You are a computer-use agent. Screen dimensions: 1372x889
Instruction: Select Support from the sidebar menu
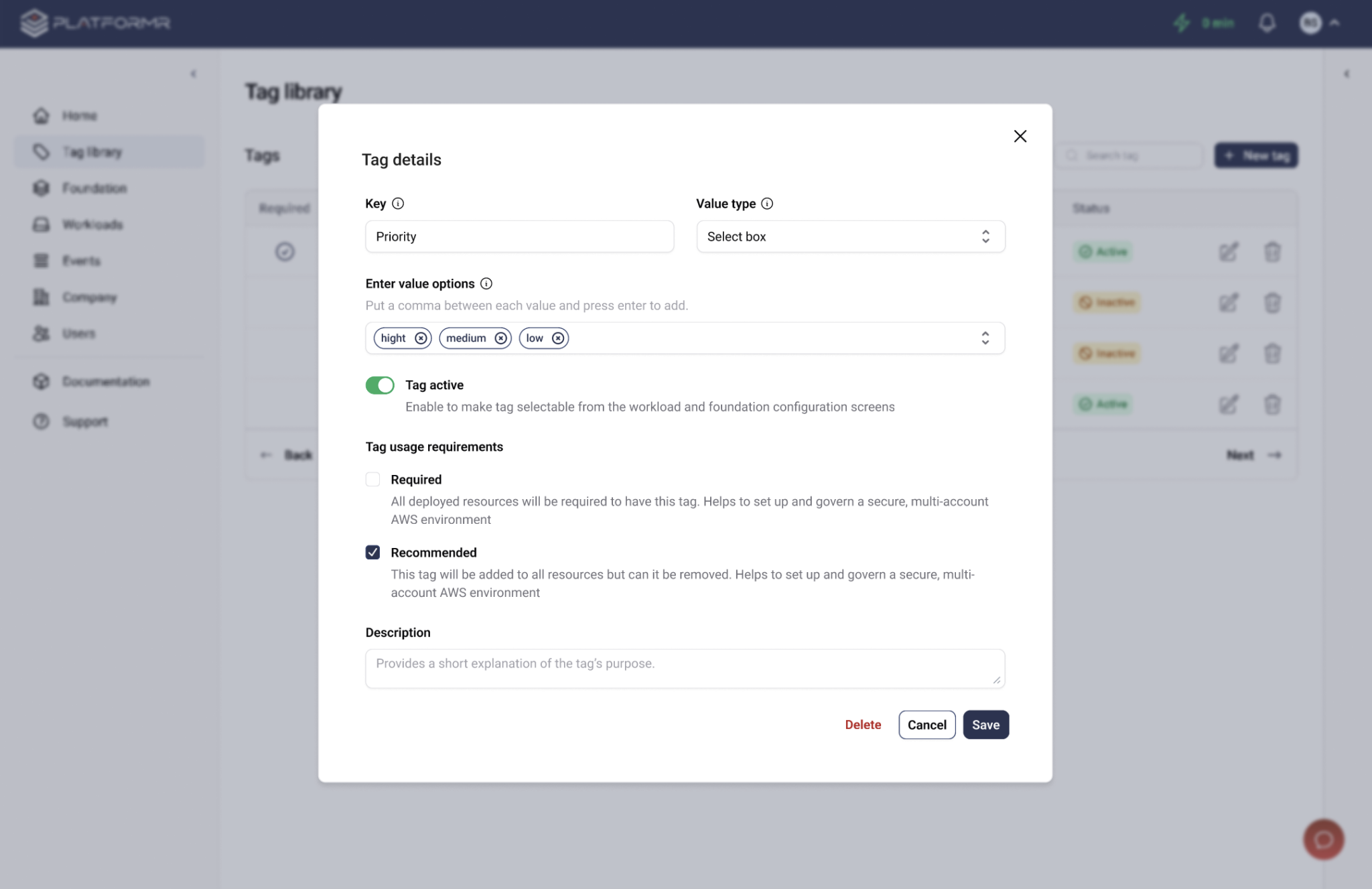tap(84, 421)
